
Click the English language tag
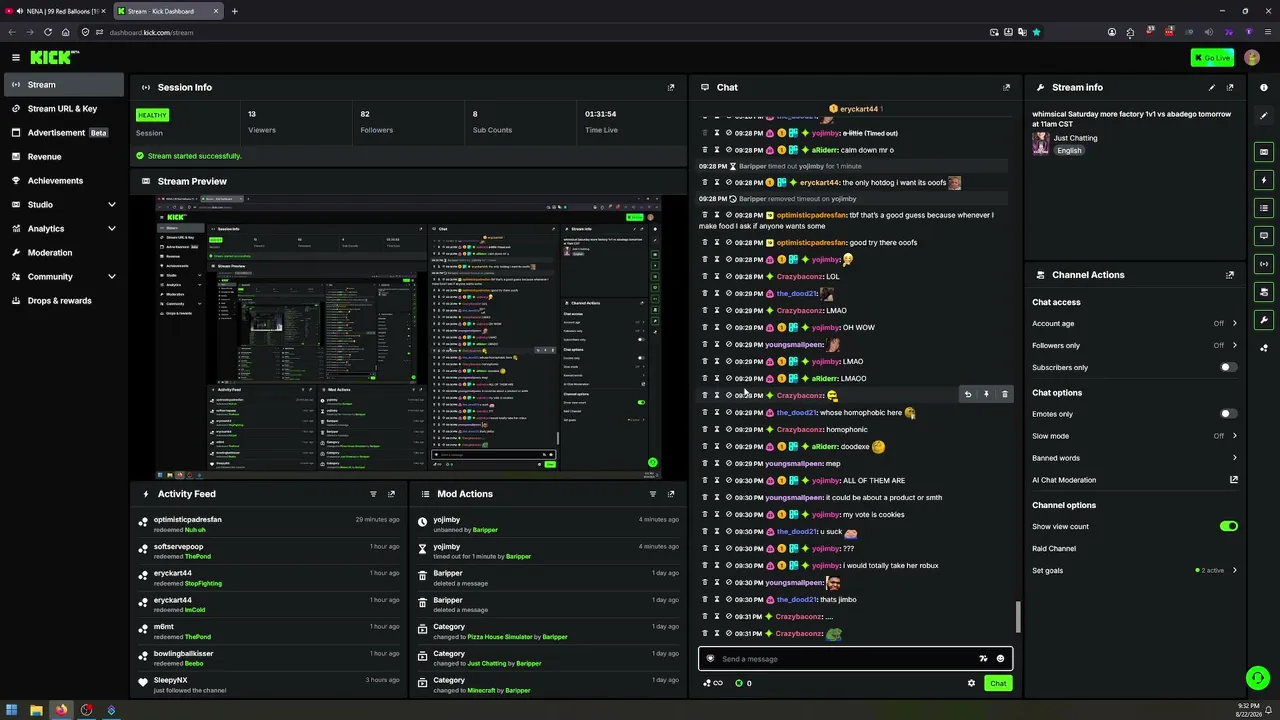(1069, 151)
